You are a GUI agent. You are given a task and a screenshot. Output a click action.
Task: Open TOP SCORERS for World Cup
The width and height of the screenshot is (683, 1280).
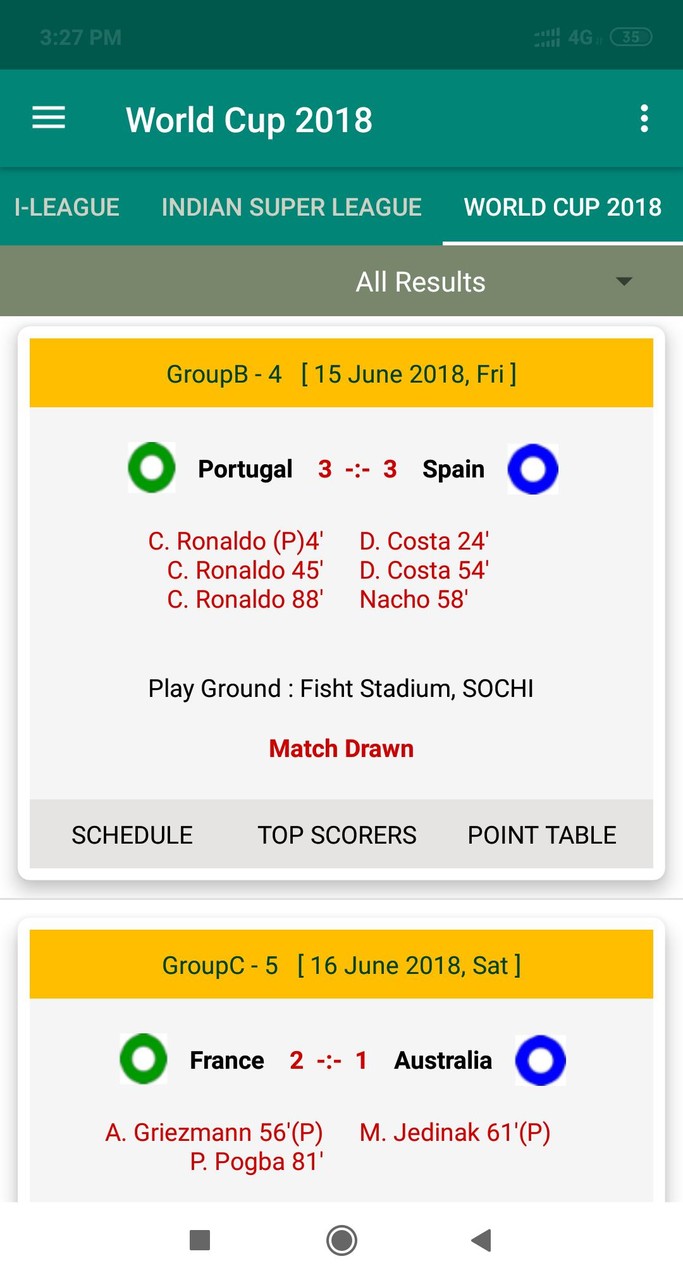[337, 834]
